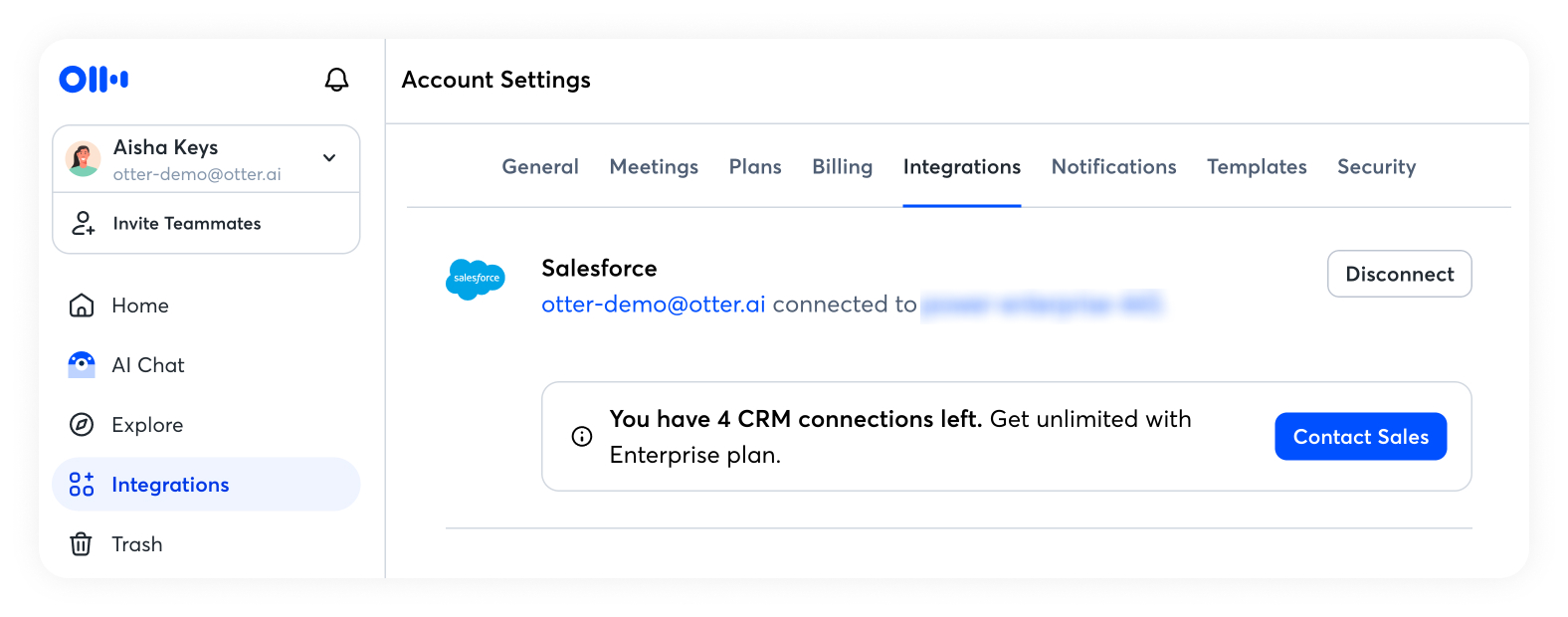Click the AI Chat icon

(82, 365)
